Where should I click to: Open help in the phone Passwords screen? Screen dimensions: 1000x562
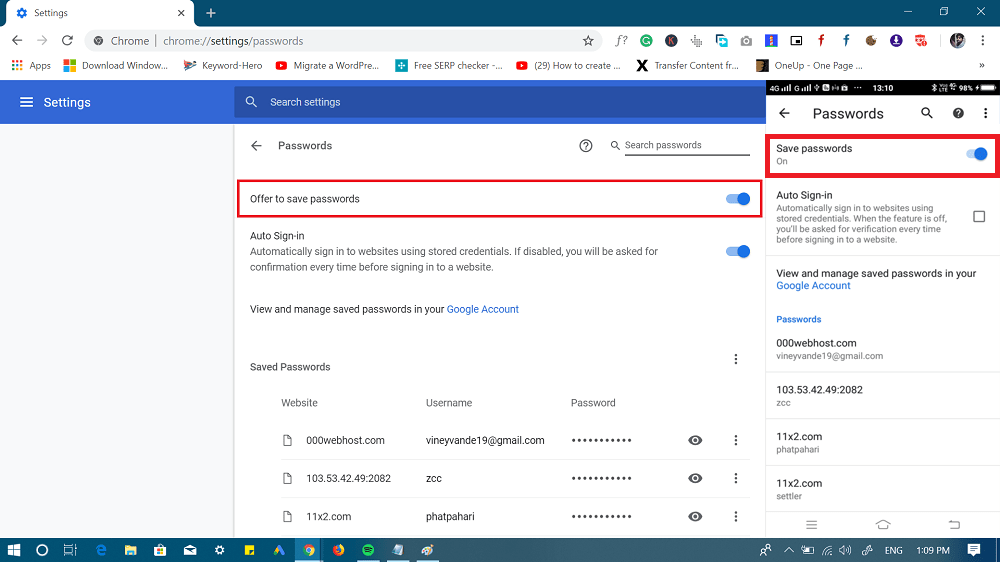958,113
